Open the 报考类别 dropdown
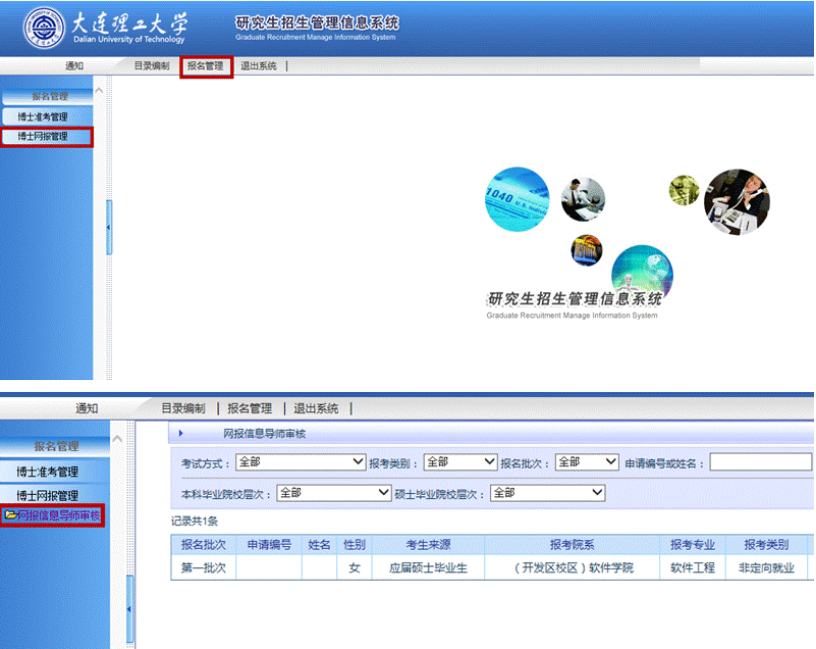This screenshot has height=649, width=816. (460, 462)
